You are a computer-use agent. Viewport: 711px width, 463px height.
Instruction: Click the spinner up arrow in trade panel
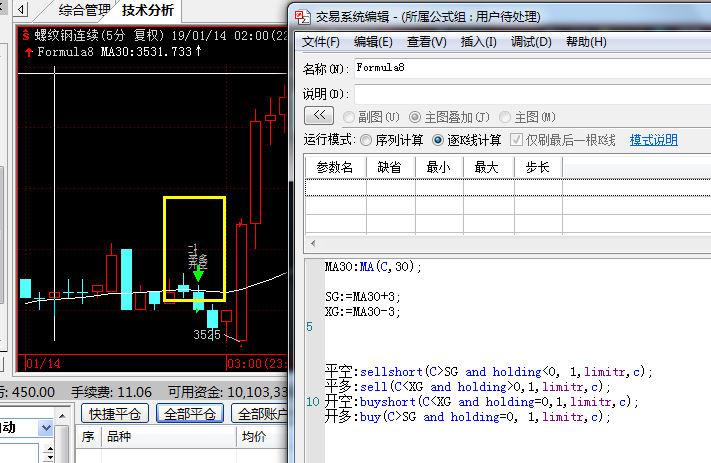click(x=50, y=448)
